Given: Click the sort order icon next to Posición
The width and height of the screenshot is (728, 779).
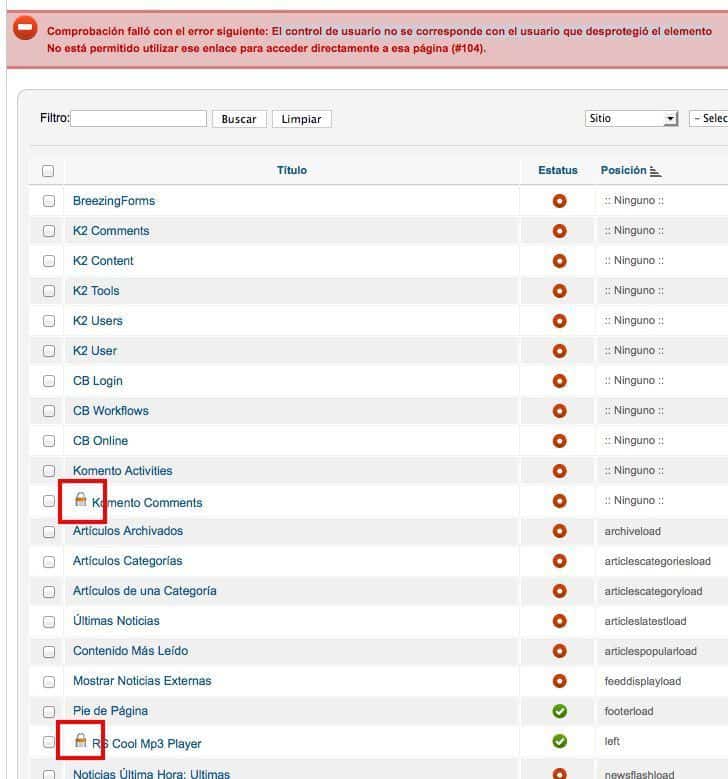Looking at the screenshot, I should coord(655,171).
